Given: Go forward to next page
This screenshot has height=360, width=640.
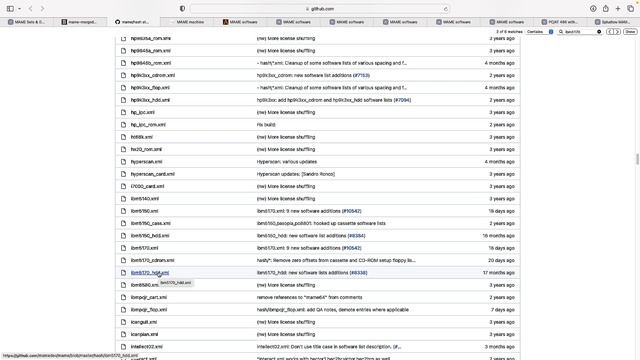Looking at the screenshot, I should [x=42, y=9].
